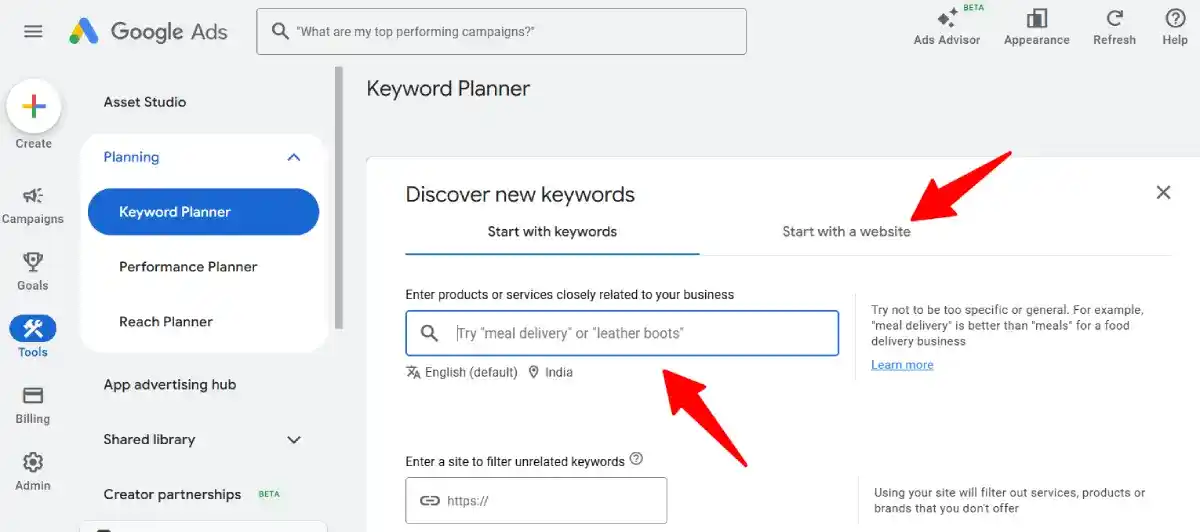Switch to Start with a website tab
1200x532 pixels.
[x=846, y=232]
